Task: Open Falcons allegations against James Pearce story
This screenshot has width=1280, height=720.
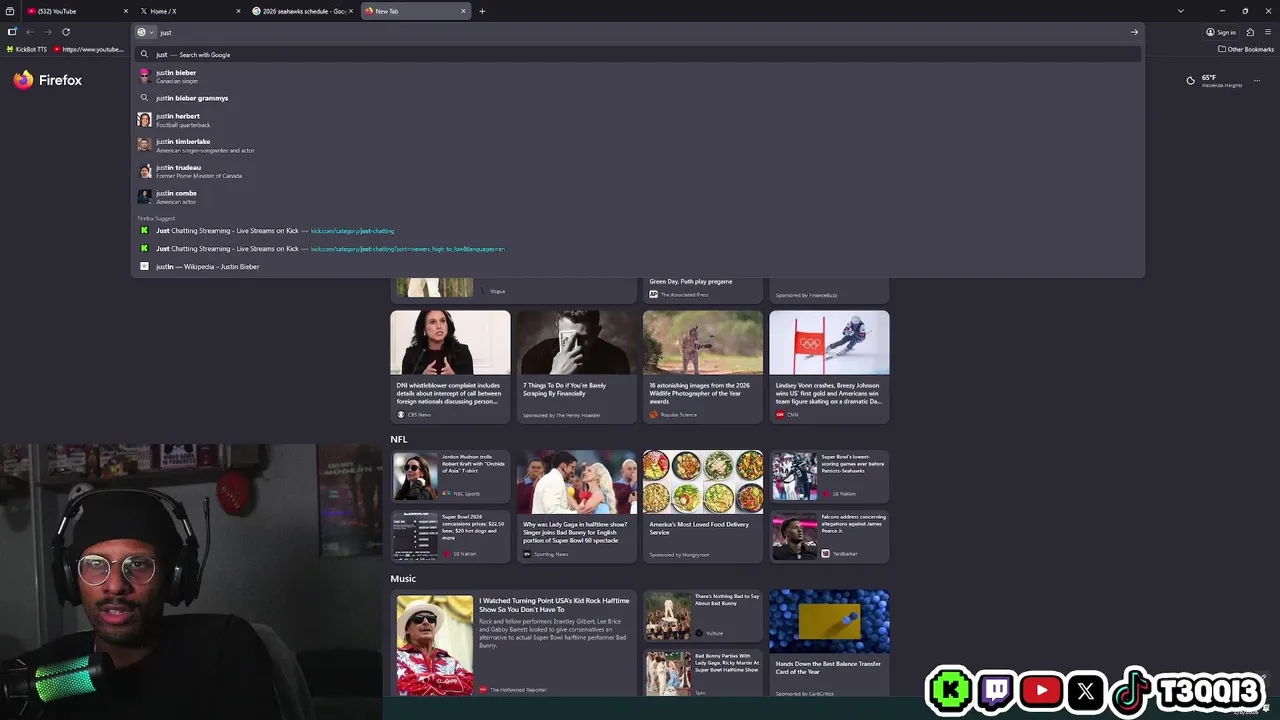Action: click(829, 535)
